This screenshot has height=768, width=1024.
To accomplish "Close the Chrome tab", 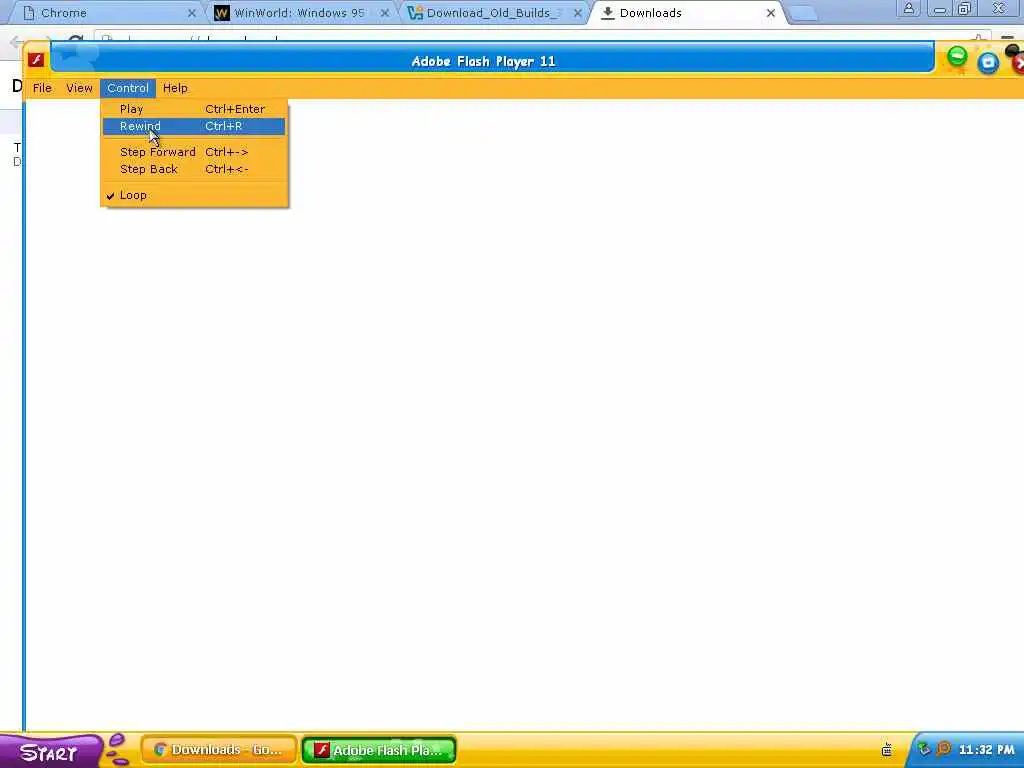I will [x=191, y=13].
